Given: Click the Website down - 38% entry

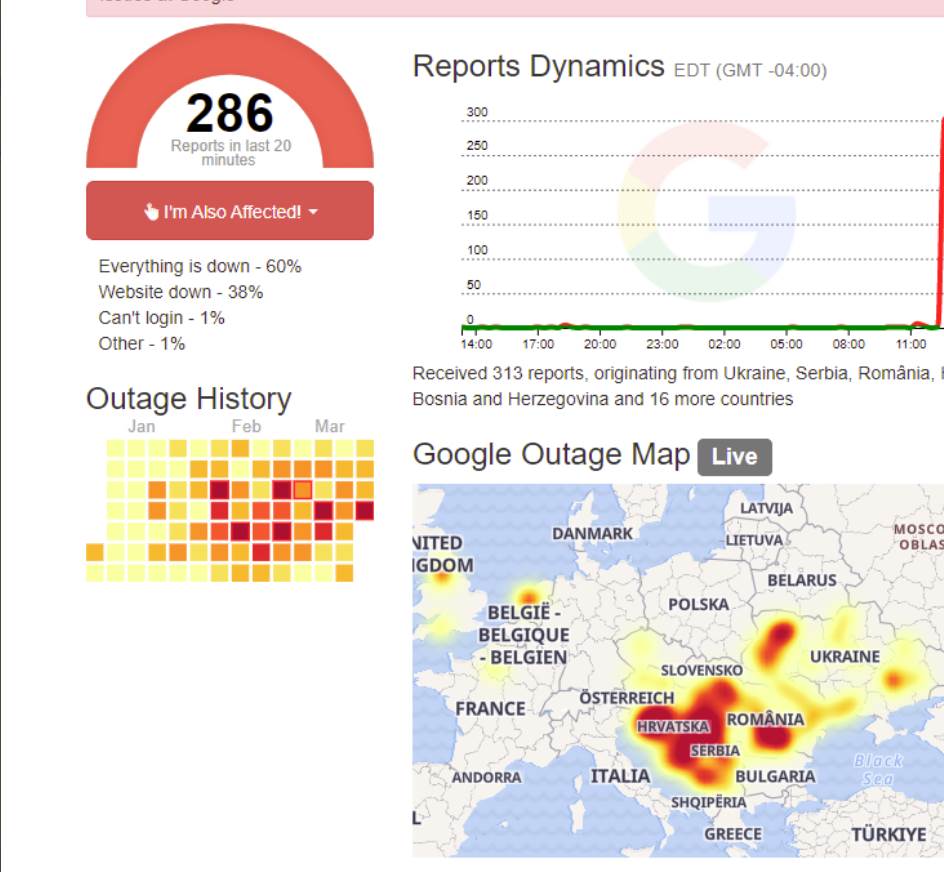Looking at the screenshot, I should [x=181, y=292].
